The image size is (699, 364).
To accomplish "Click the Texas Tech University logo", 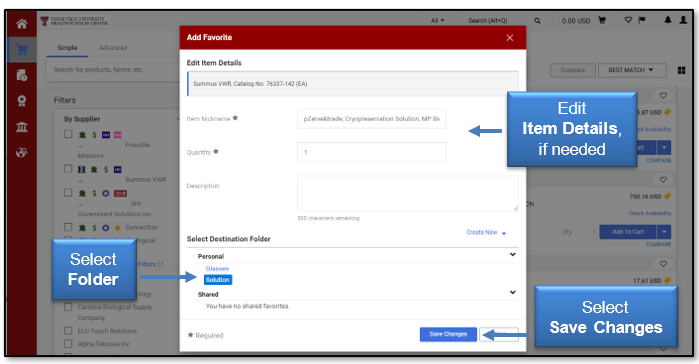I will click(x=75, y=21).
